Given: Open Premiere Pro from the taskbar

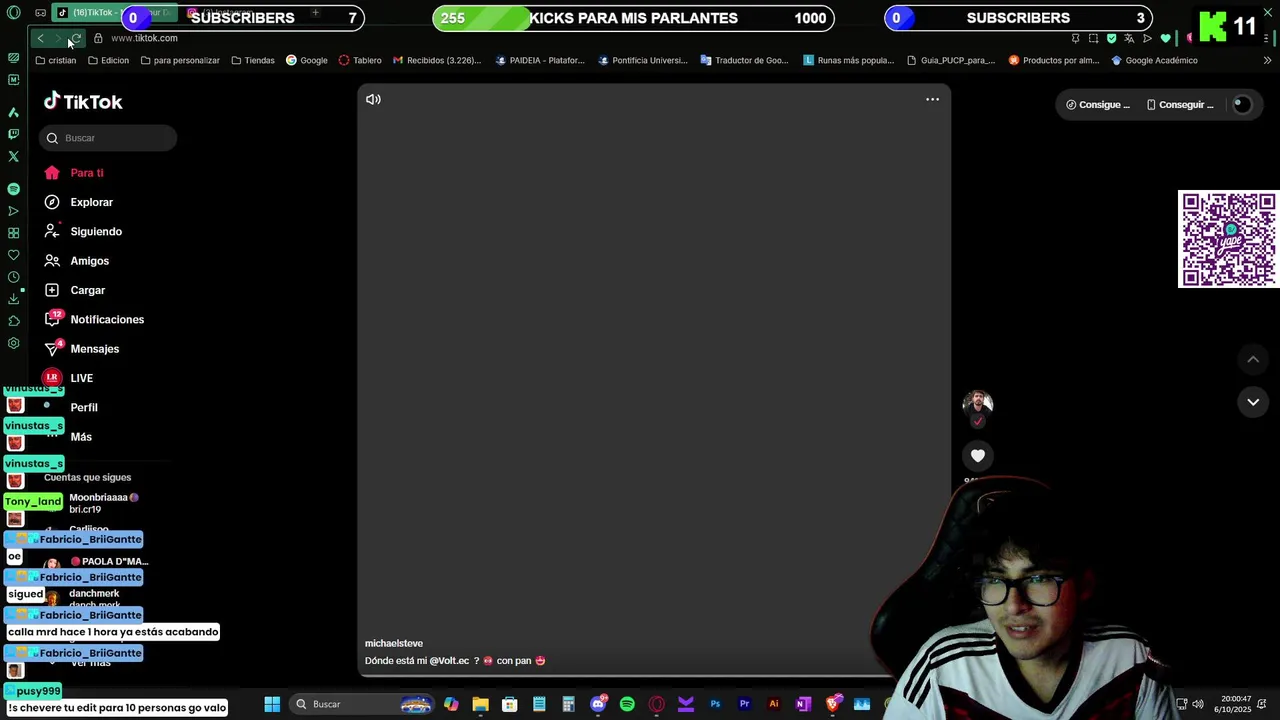Looking at the screenshot, I should tap(744, 704).
